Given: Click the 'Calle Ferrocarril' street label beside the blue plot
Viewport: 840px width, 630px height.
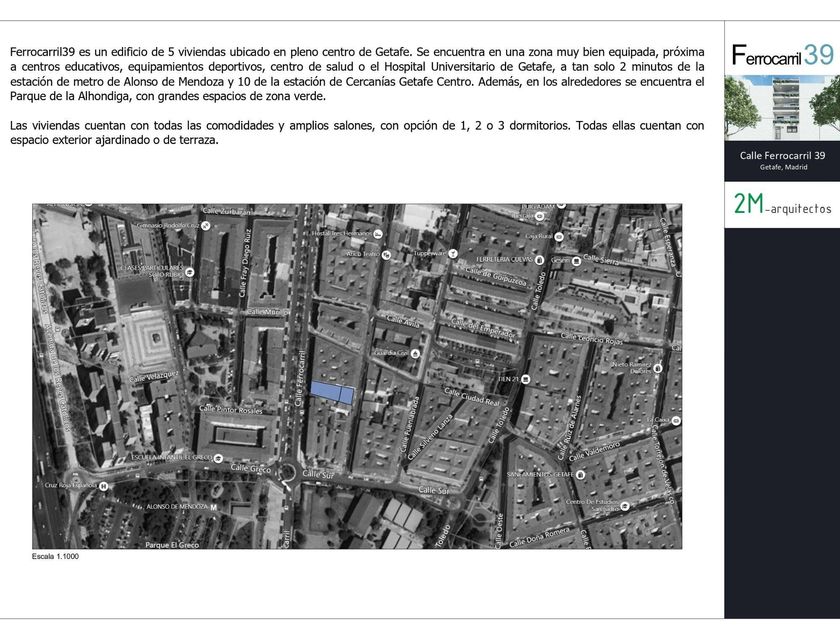Looking at the screenshot, I should [301, 377].
